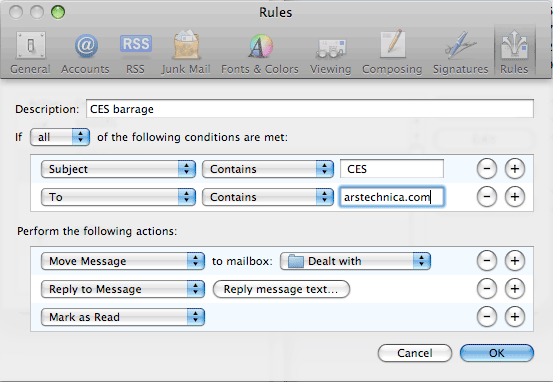Click the Reply message text… button

pos(281,289)
